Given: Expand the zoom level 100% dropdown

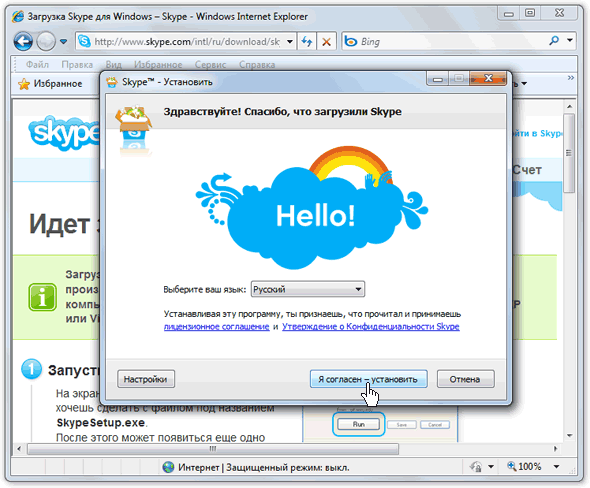Looking at the screenshot, I should [556, 467].
